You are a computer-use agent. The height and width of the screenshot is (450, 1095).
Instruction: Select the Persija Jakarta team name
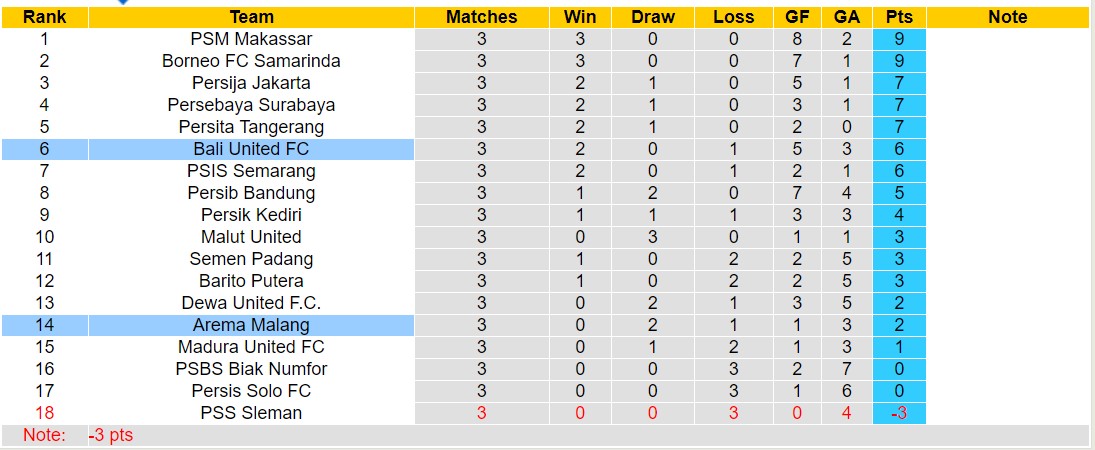point(251,83)
